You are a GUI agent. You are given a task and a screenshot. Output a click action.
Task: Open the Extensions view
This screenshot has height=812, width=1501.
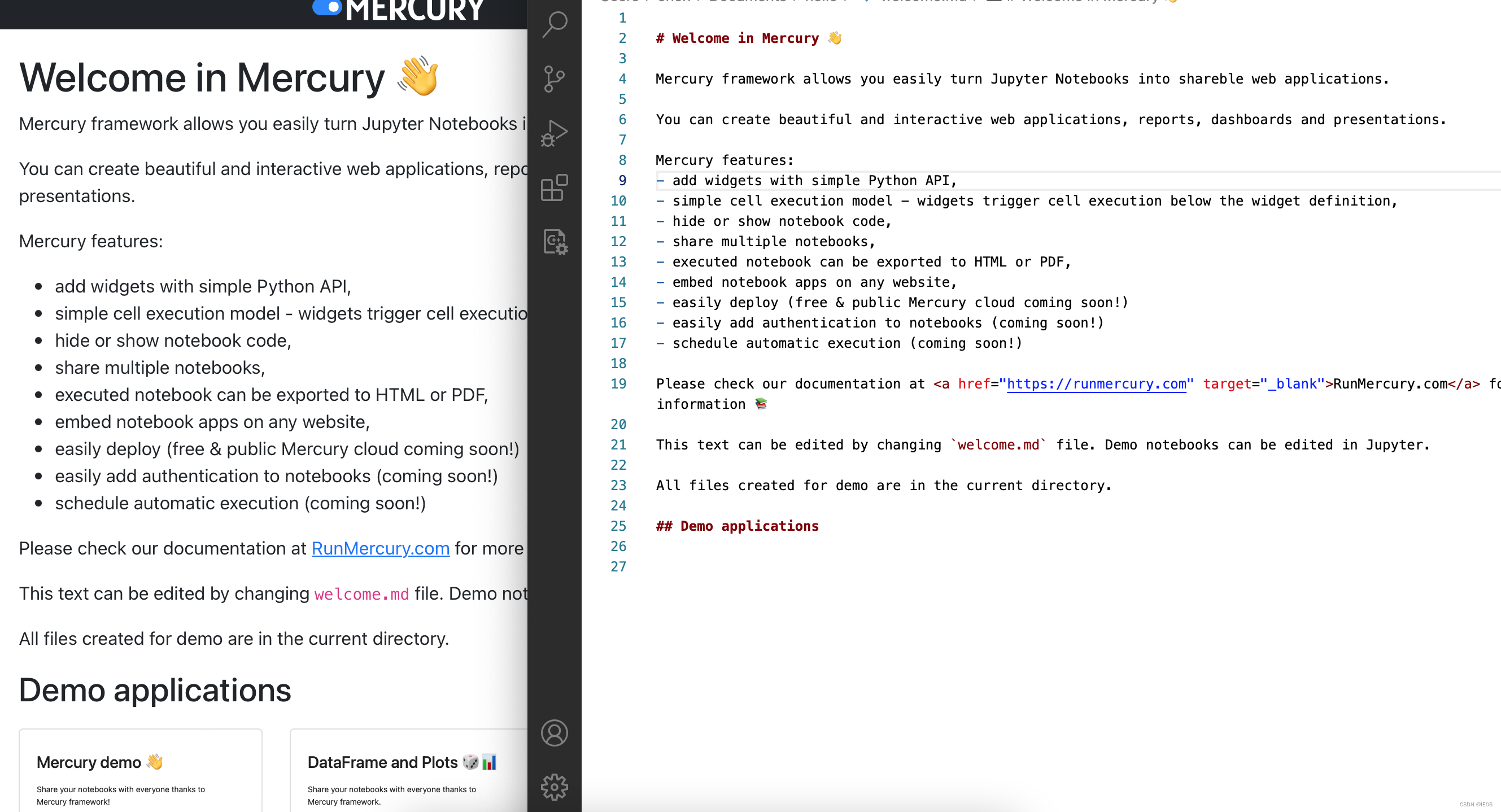[x=554, y=187]
